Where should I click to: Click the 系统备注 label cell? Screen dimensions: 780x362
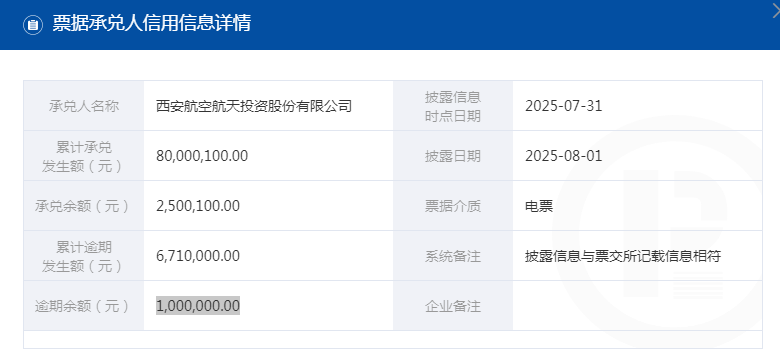453,256
